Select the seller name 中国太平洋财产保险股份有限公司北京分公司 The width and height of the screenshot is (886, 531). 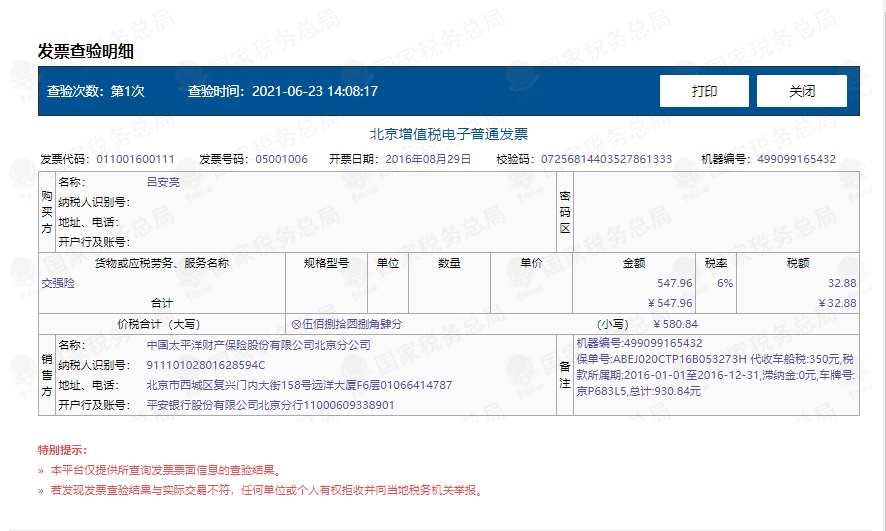258,345
